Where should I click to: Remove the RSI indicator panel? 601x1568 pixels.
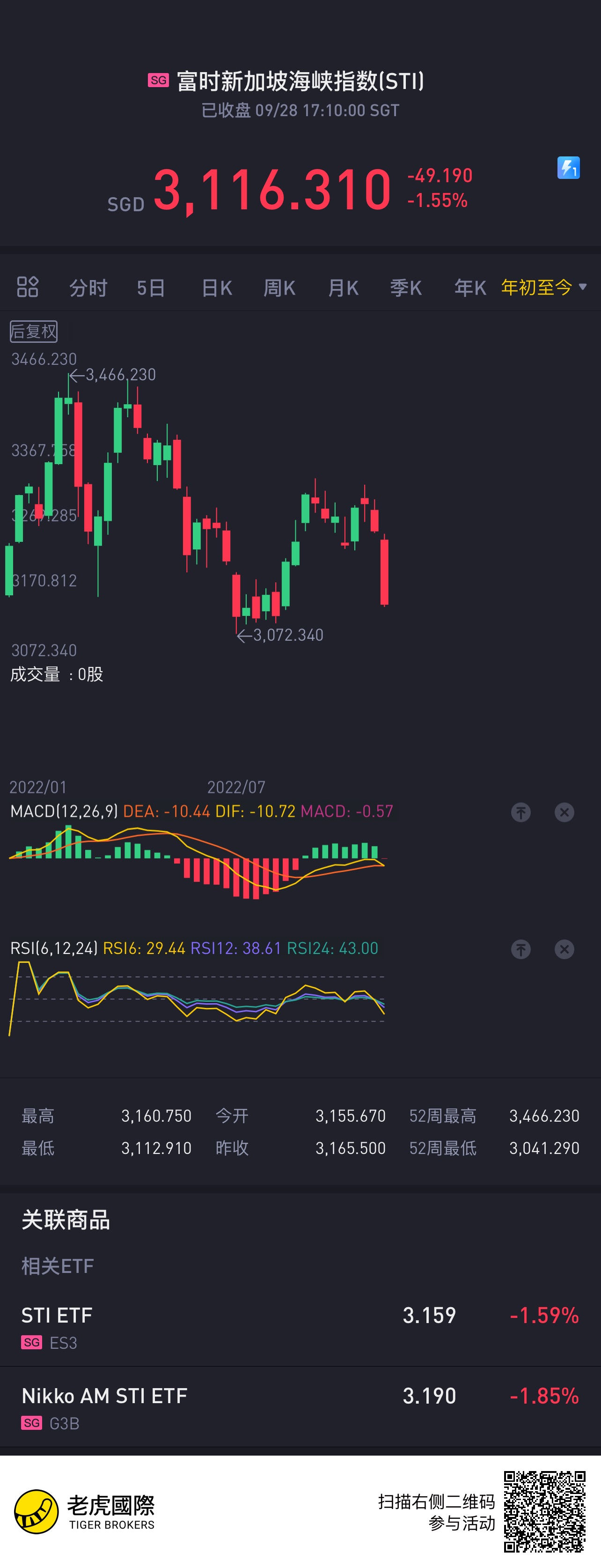[x=564, y=949]
